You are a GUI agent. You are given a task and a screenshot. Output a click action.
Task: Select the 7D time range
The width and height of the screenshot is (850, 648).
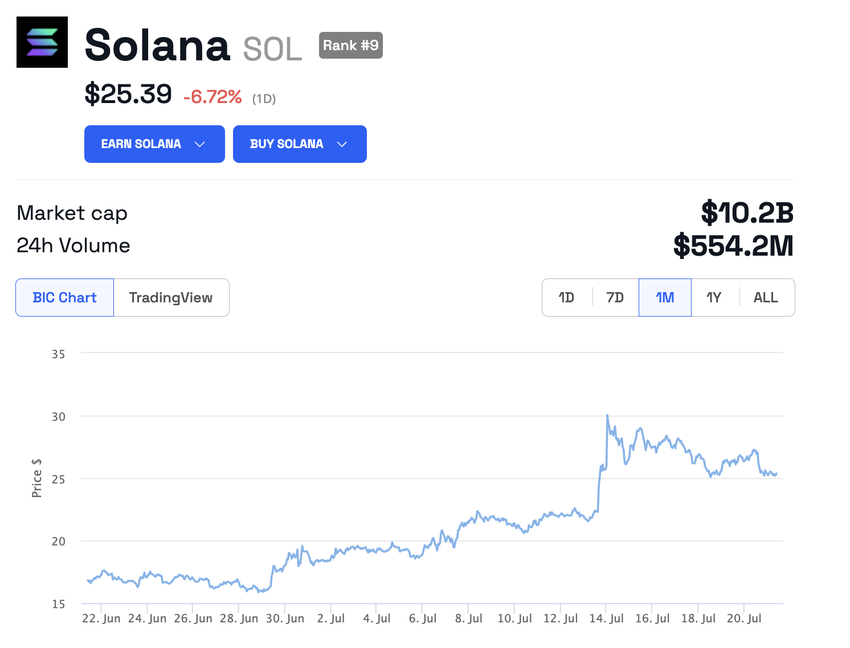click(x=615, y=297)
